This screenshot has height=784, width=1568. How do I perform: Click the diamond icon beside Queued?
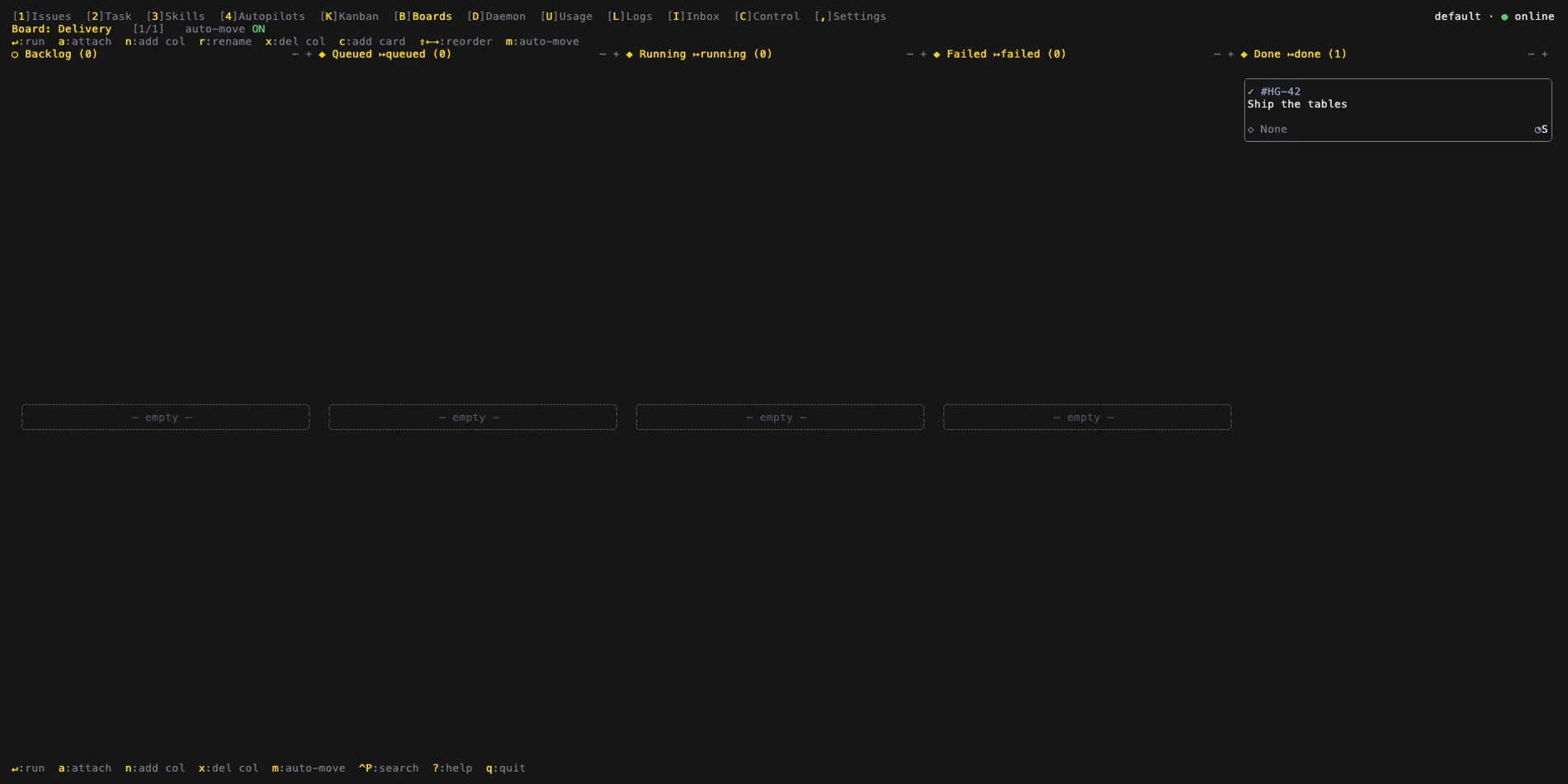click(x=322, y=54)
